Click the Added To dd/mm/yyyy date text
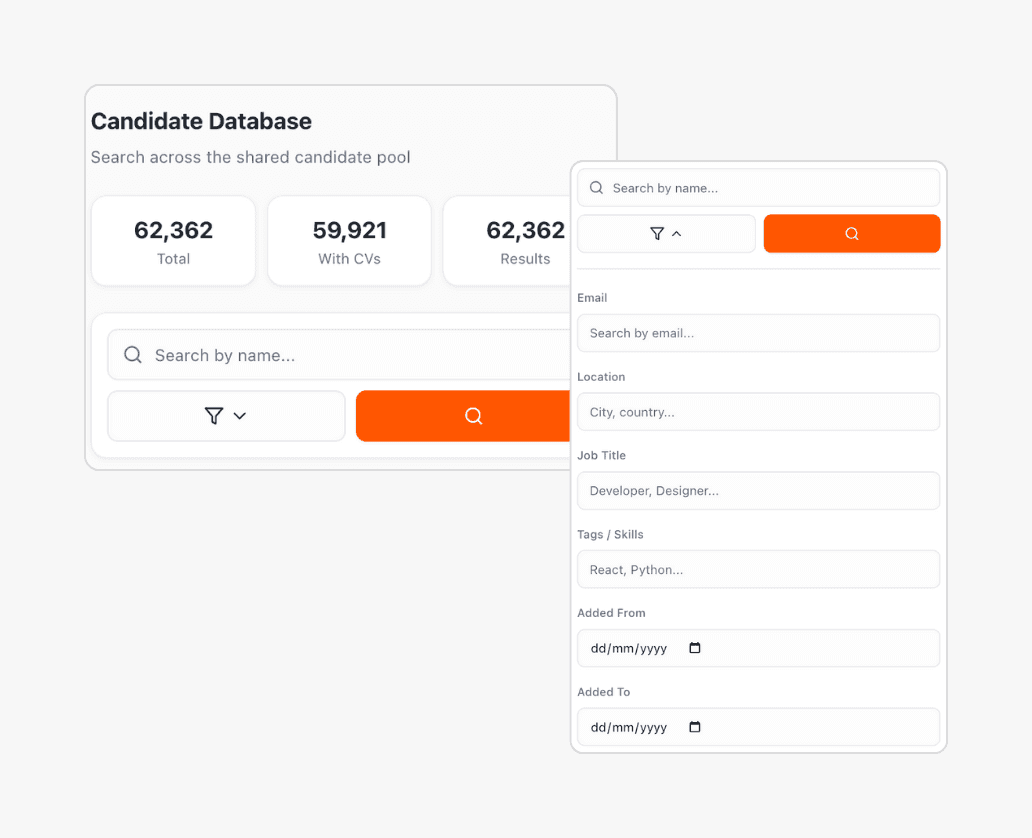Viewport: 1032px width, 838px height. 629,727
